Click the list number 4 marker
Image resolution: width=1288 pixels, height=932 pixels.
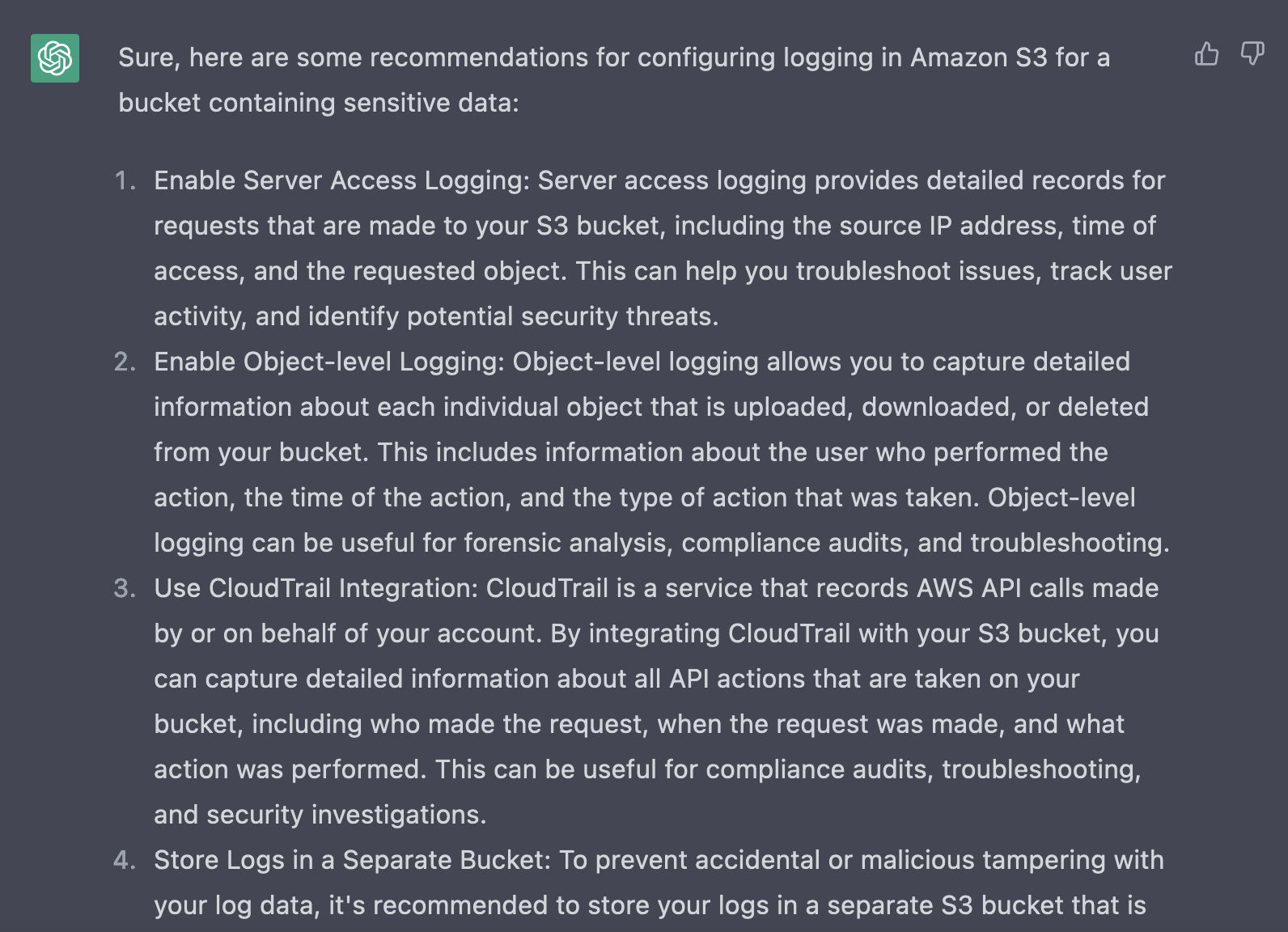click(125, 860)
